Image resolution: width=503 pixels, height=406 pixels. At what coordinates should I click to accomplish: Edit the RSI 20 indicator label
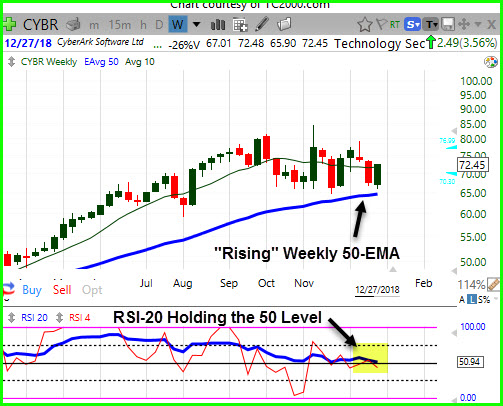(x=34, y=317)
